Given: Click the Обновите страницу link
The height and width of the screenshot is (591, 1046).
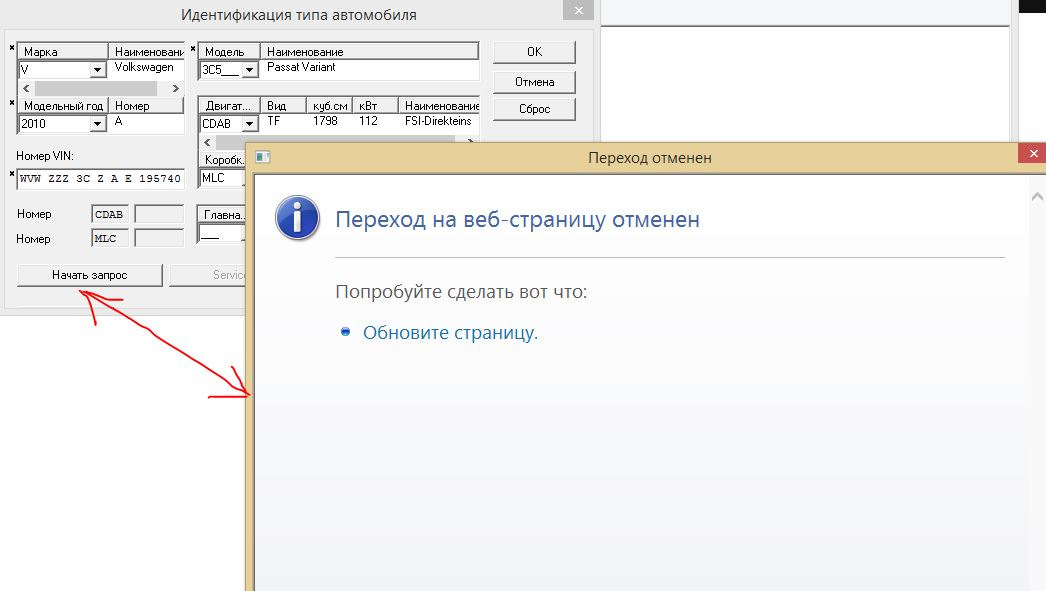Looking at the screenshot, I should coord(450,333).
